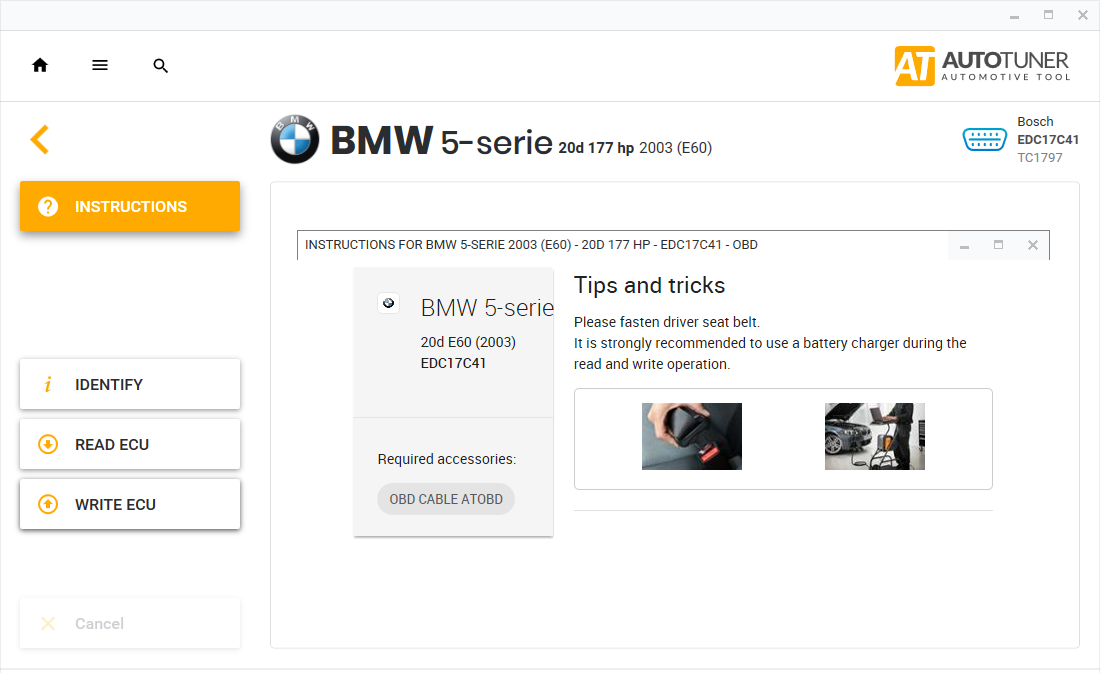Open the battery charger thumbnail image
The width and height of the screenshot is (1100, 673).
pyautogui.click(x=874, y=436)
